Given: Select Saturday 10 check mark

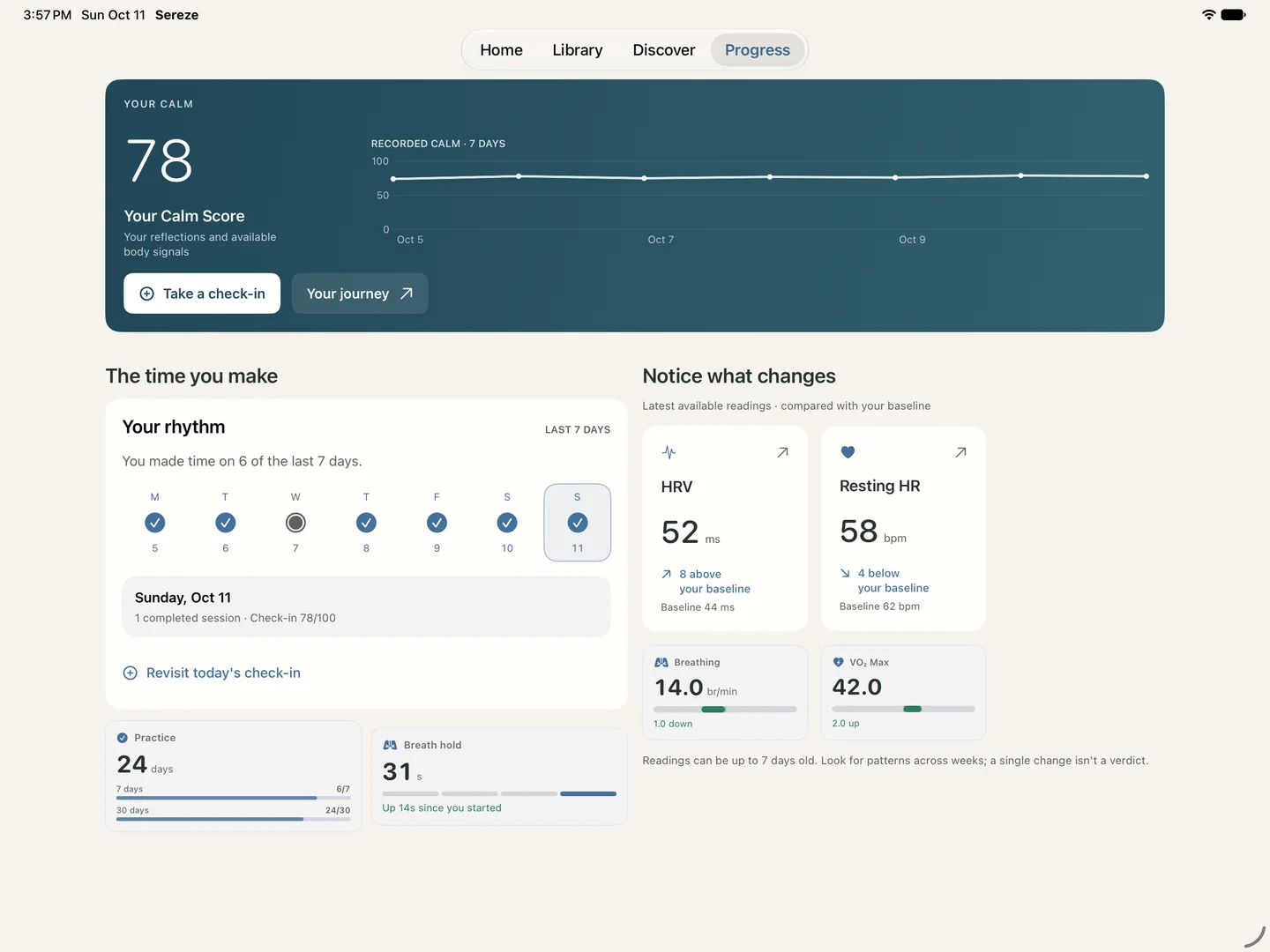Looking at the screenshot, I should pyautogui.click(x=507, y=523).
